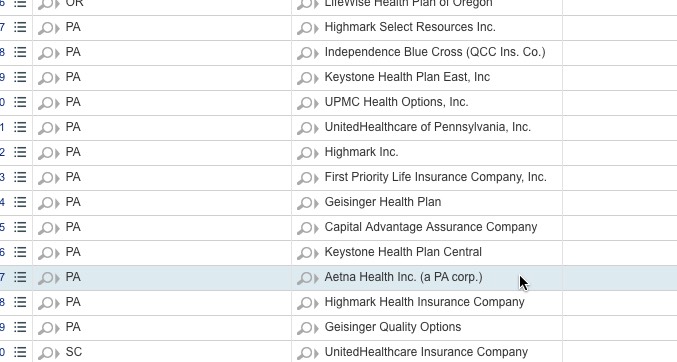
Task: Click the search icon beside Keystone Health Plan Central
Action: tap(308, 253)
